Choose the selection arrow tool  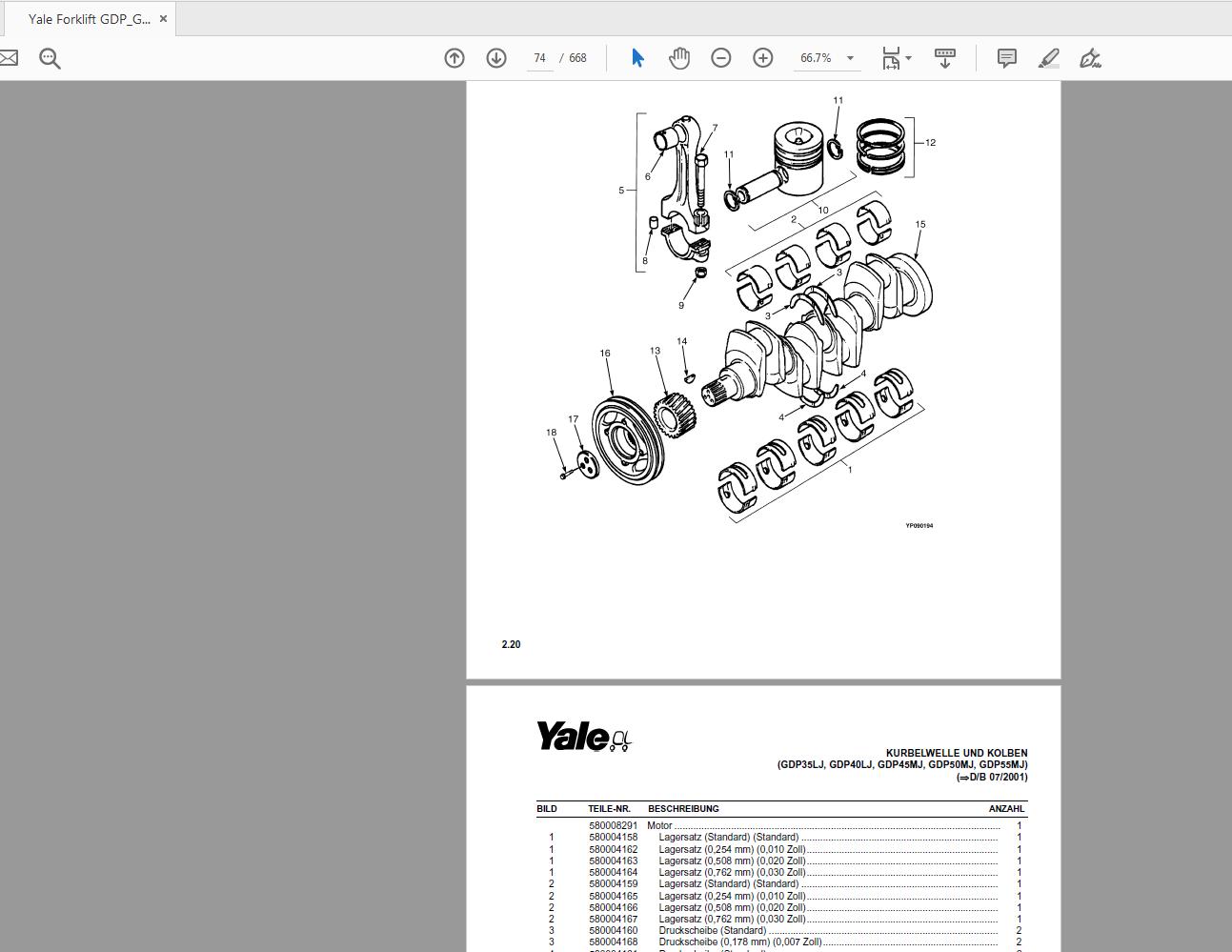click(x=637, y=58)
